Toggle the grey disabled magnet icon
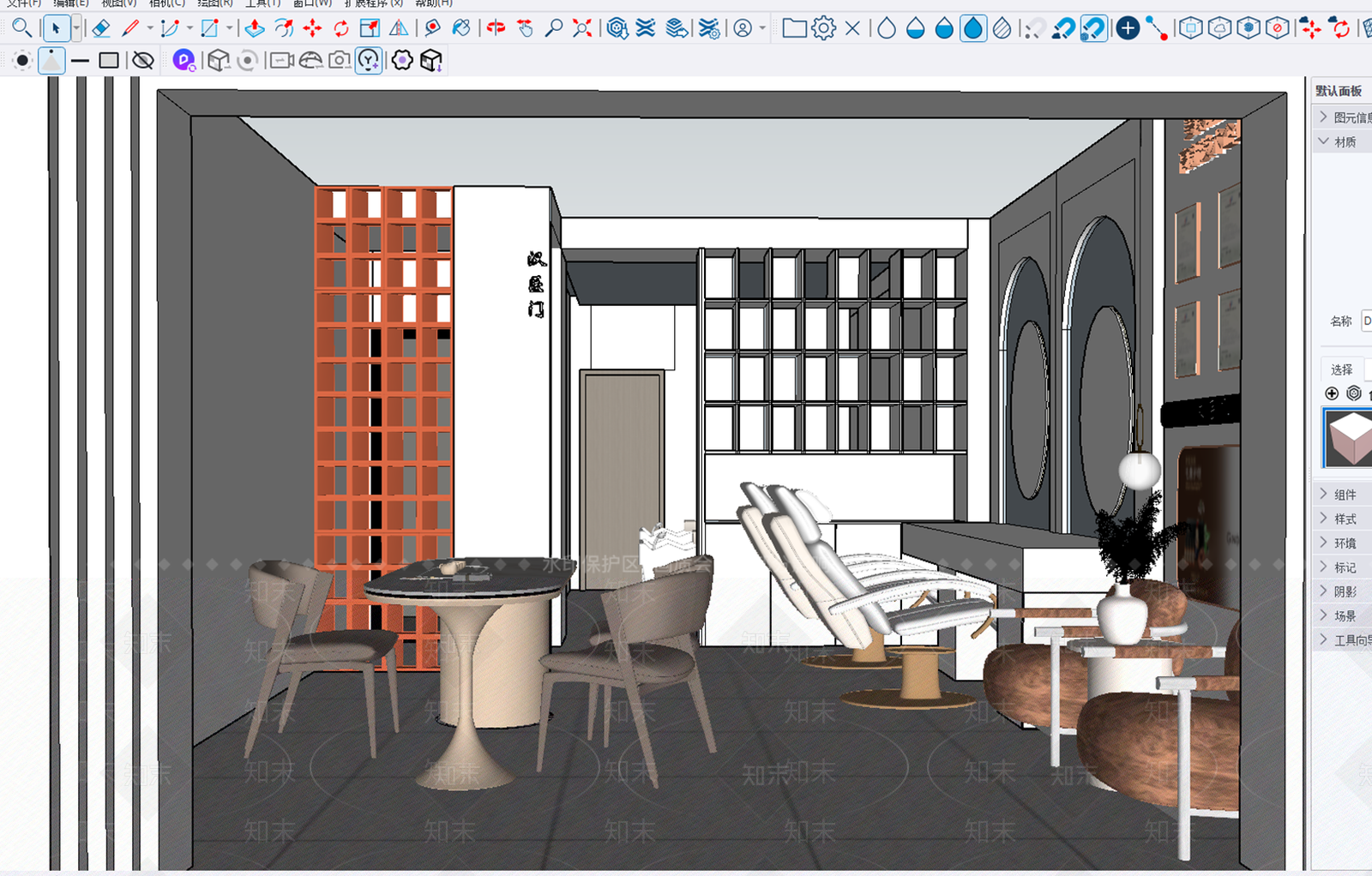The height and width of the screenshot is (876, 1372). pos(1035,28)
